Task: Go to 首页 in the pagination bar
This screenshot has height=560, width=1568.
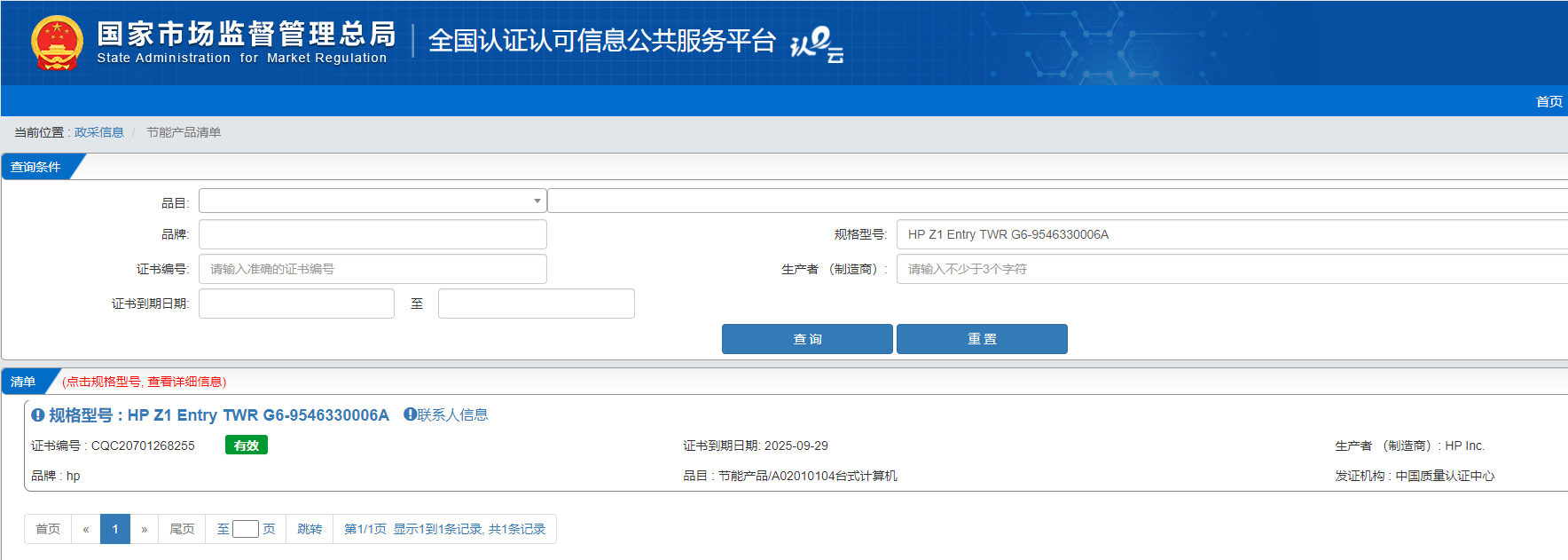Action: point(48,529)
